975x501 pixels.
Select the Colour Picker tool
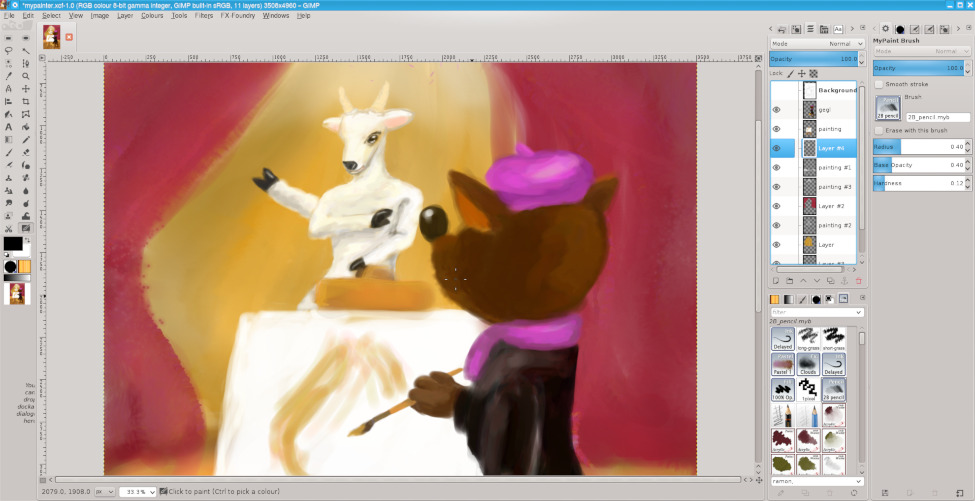9,76
